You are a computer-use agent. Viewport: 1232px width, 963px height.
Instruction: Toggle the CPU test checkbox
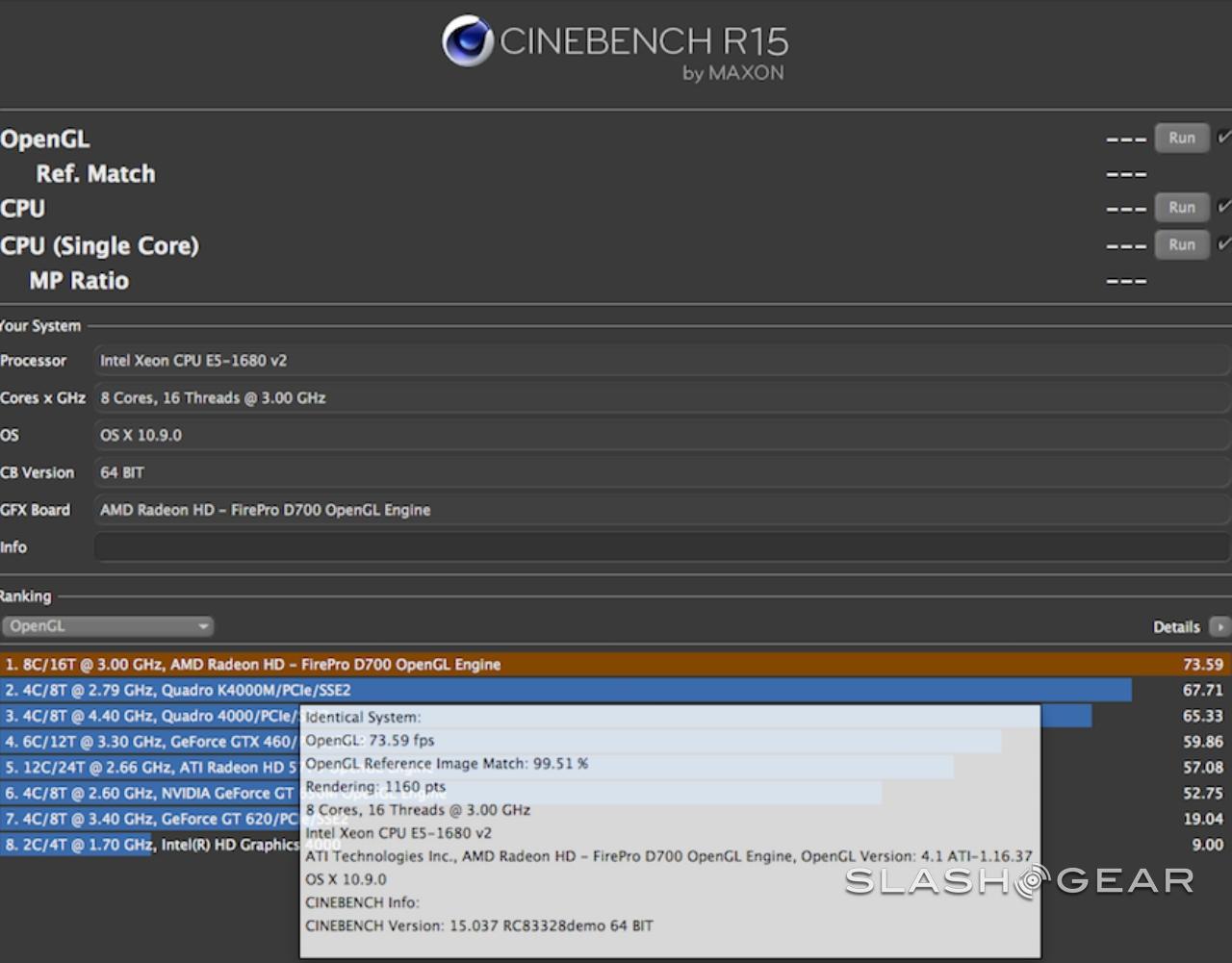coord(1223,208)
